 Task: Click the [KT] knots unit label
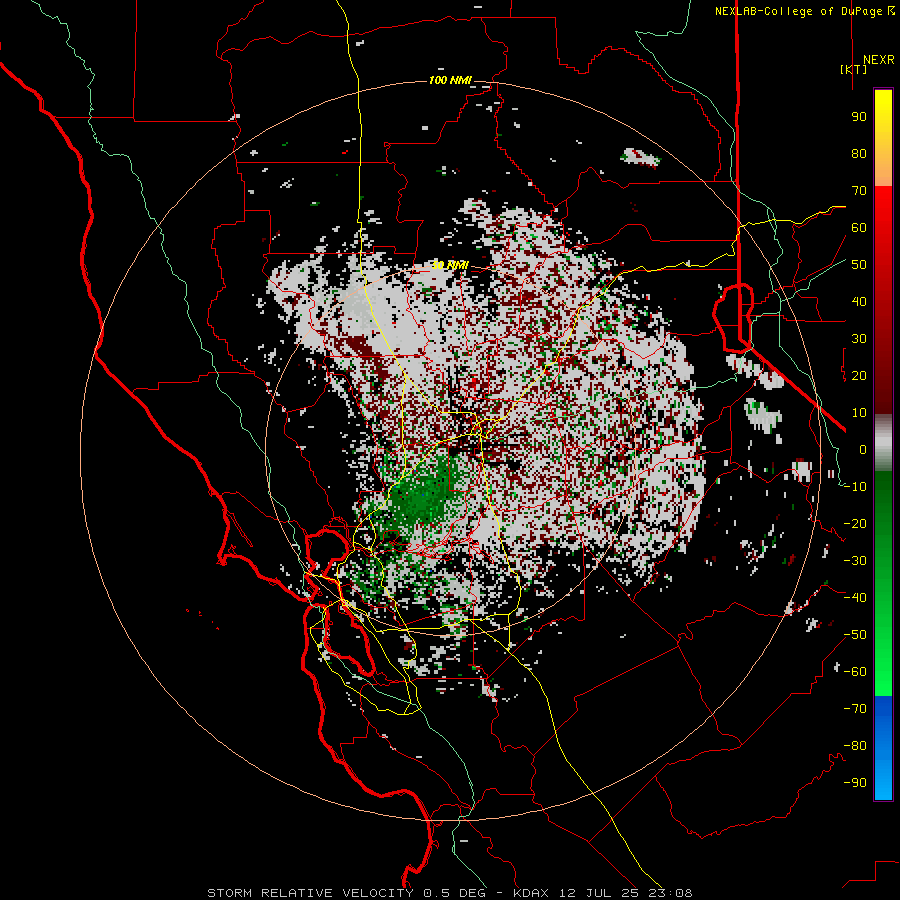tap(854, 69)
